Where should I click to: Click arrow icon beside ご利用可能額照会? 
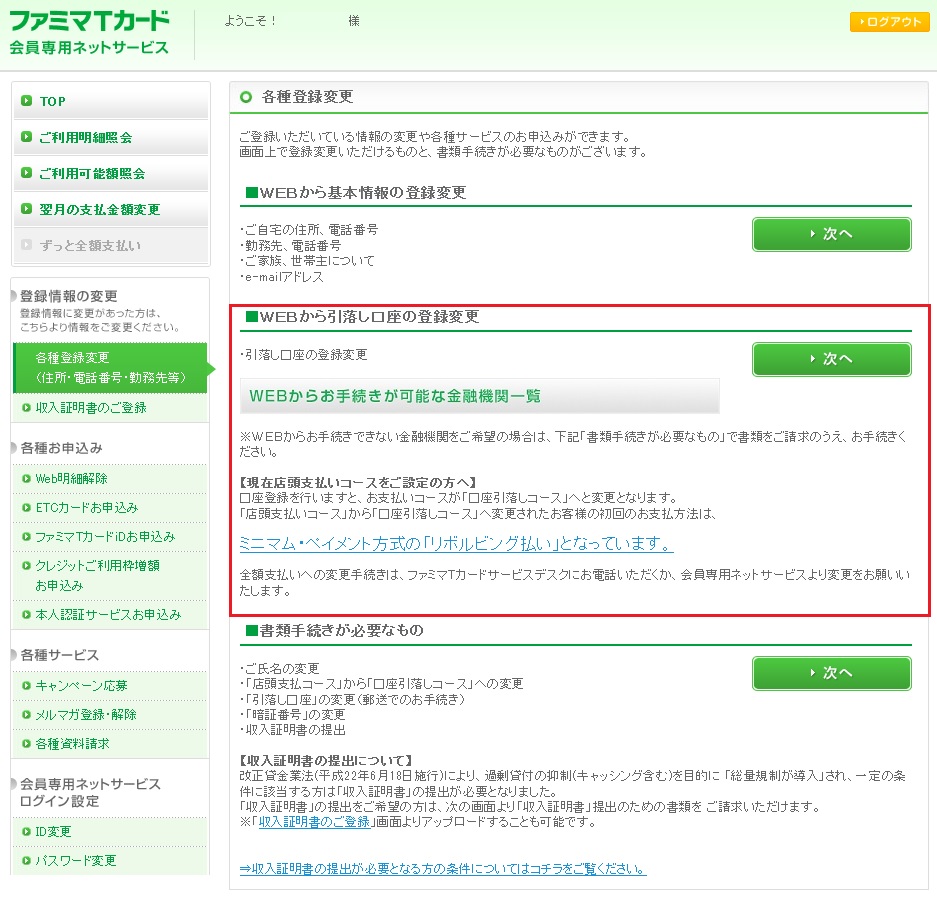[x=26, y=173]
